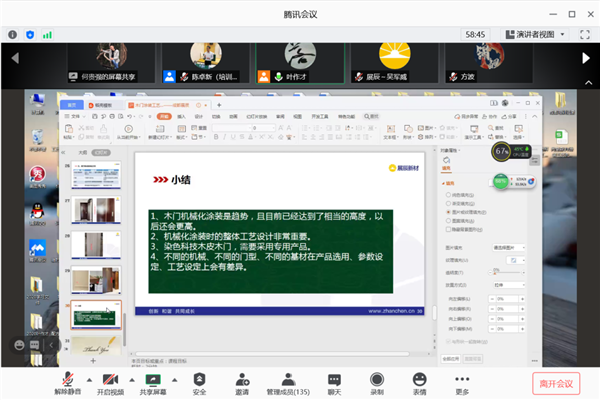Open the View (视图) ribbon tab

pos(297,116)
